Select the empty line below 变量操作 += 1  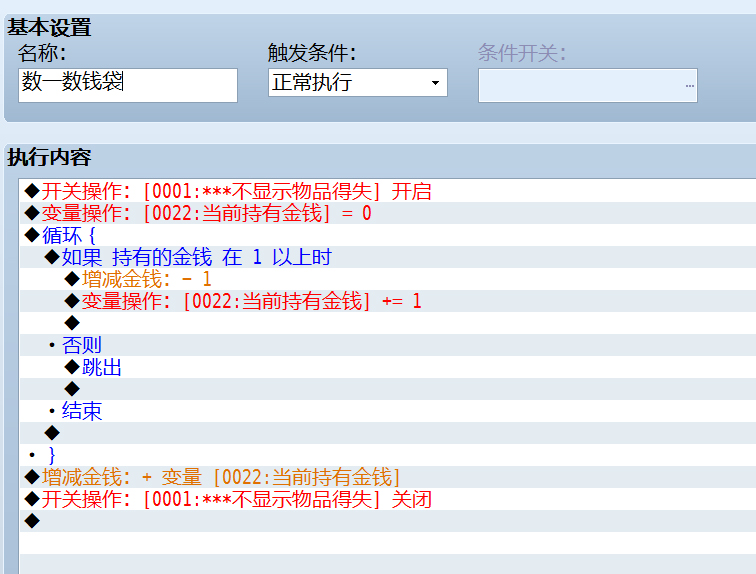388,323
